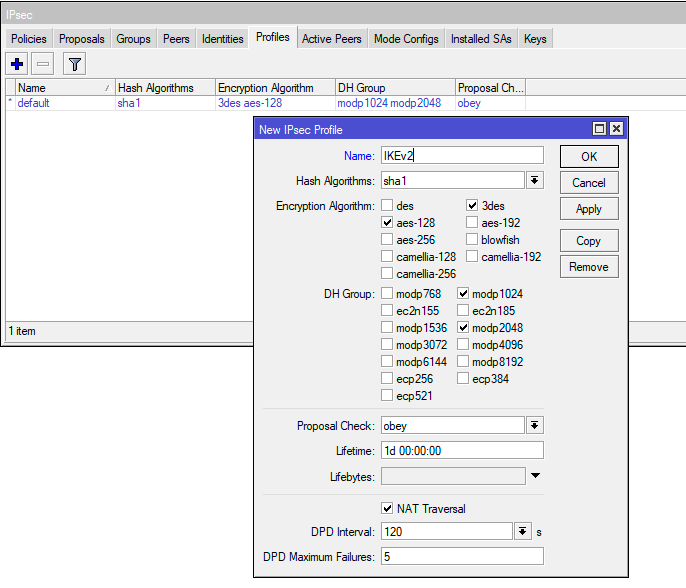Open the DPD Interval dropdown arrow
The width and height of the screenshot is (686, 588).
click(x=522, y=532)
